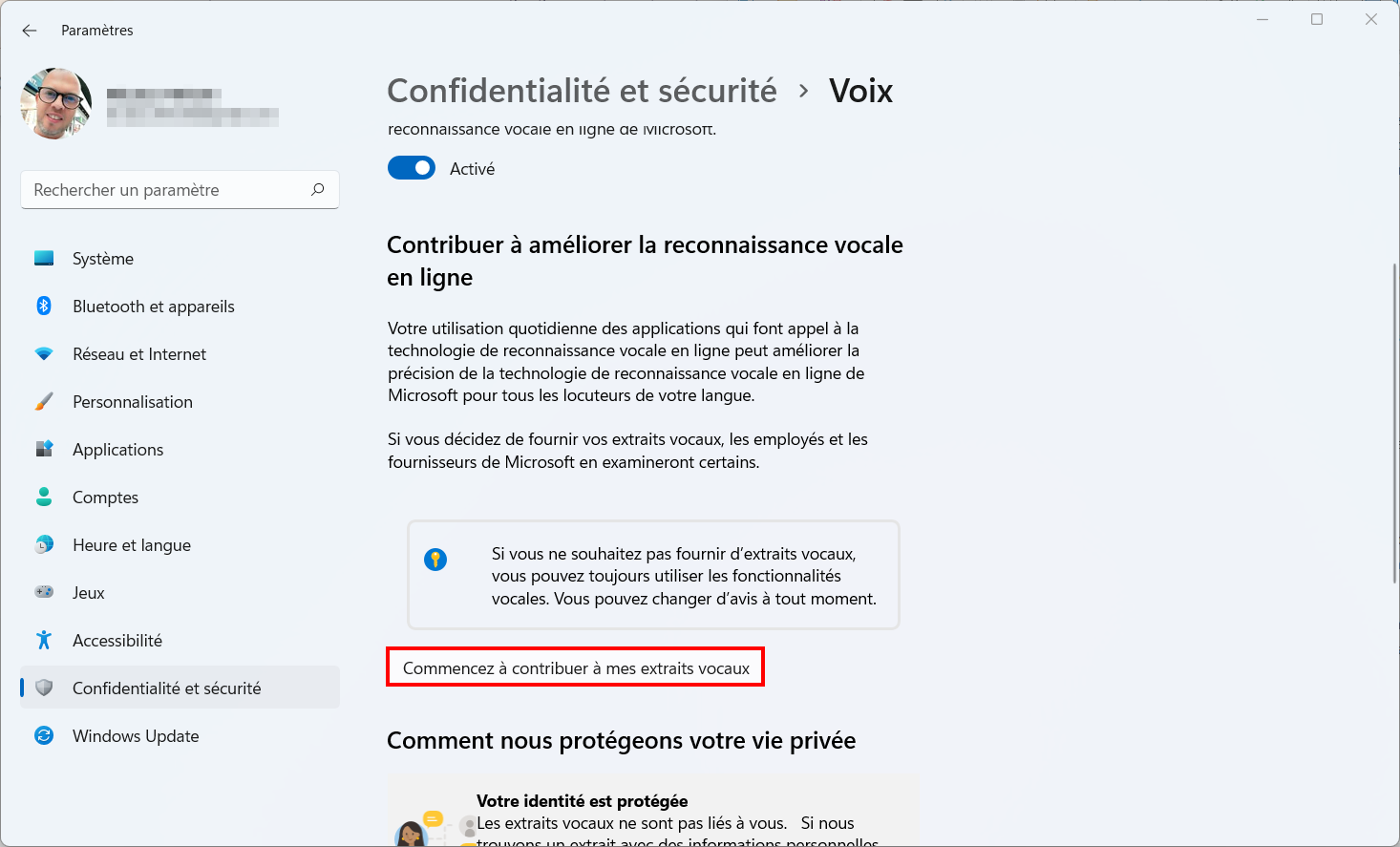Select the Réseau et Internet wifi icon
1400x847 pixels.
pos(44,353)
